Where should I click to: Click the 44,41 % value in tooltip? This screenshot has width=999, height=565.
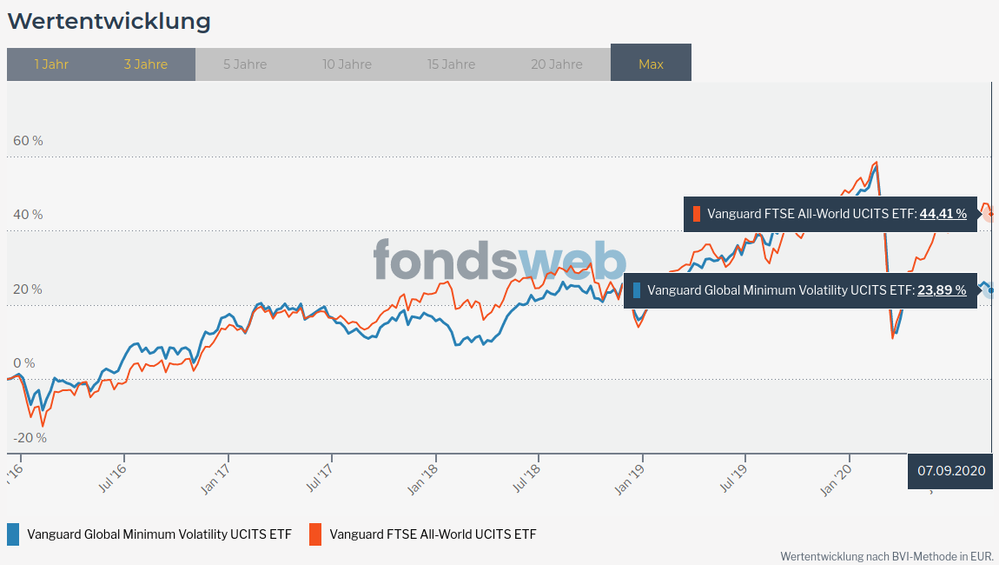click(943, 213)
